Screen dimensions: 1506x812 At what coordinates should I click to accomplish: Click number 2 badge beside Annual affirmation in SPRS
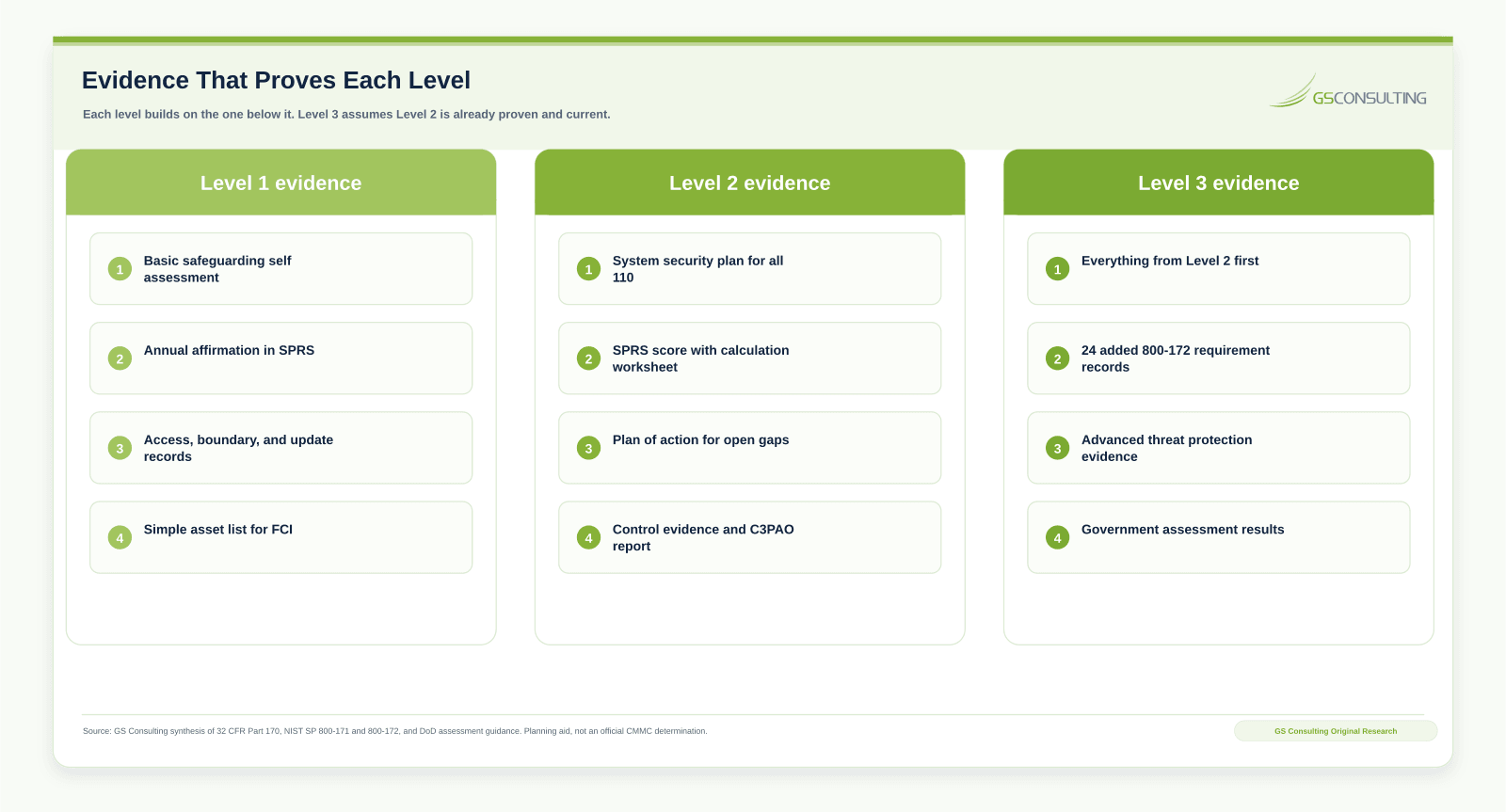[120, 358]
